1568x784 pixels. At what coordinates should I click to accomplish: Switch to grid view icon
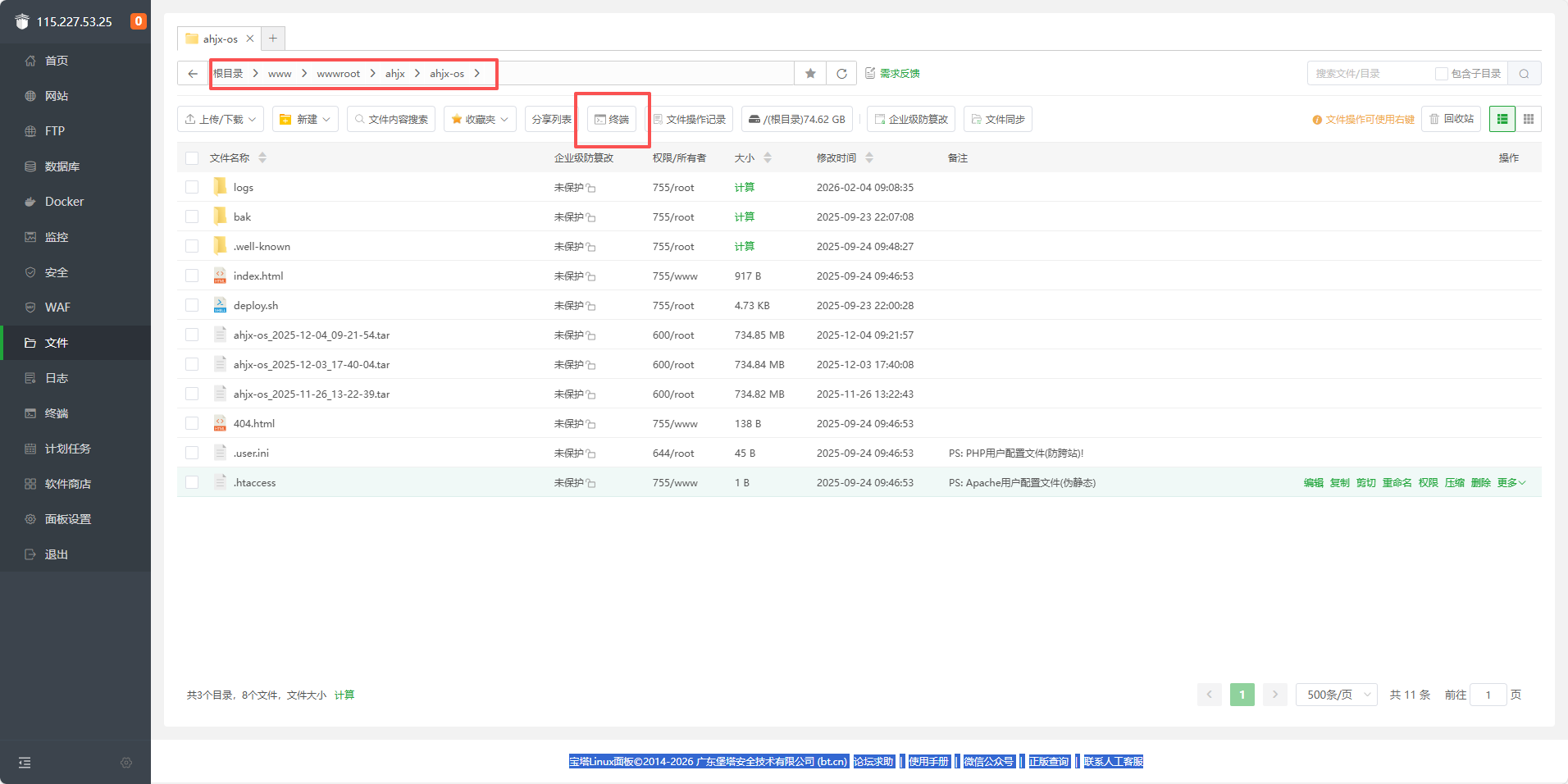pyautogui.click(x=1529, y=119)
